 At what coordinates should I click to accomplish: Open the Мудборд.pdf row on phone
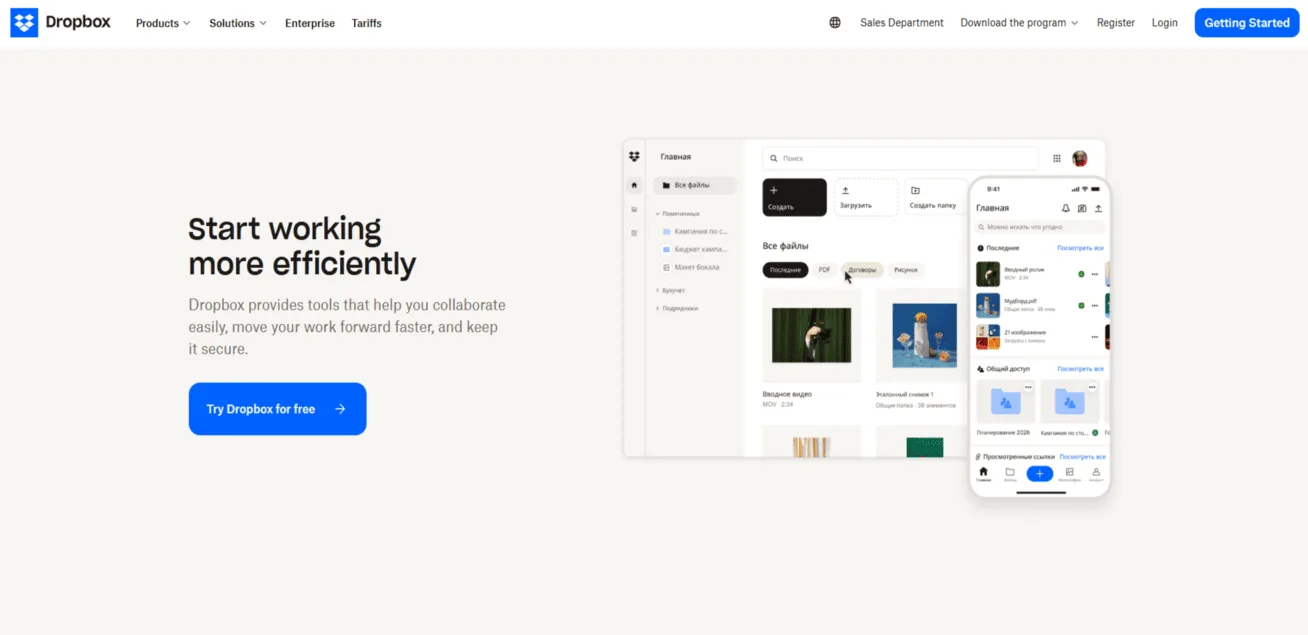click(1040, 305)
